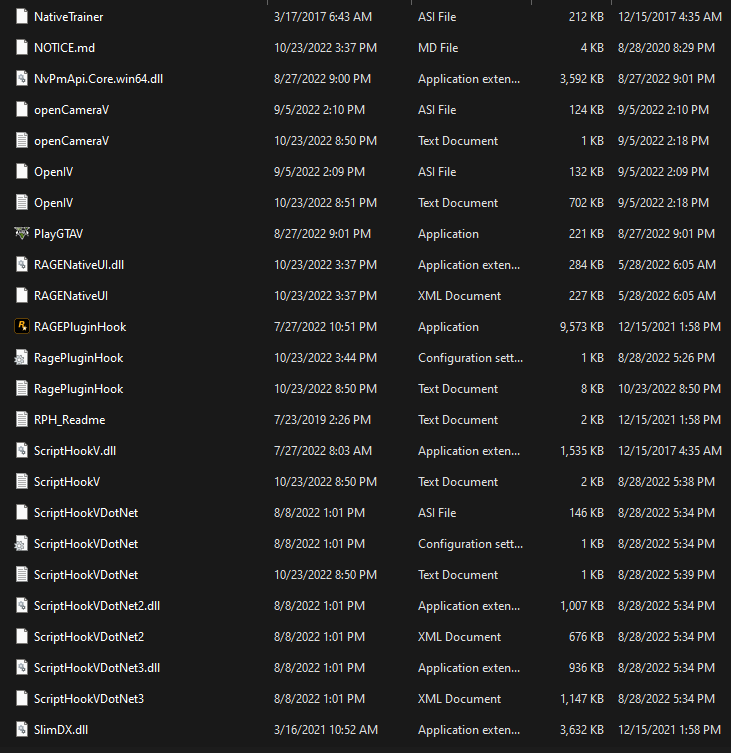Click the date 3/17/2017 6:43 AM

click(x=323, y=17)
